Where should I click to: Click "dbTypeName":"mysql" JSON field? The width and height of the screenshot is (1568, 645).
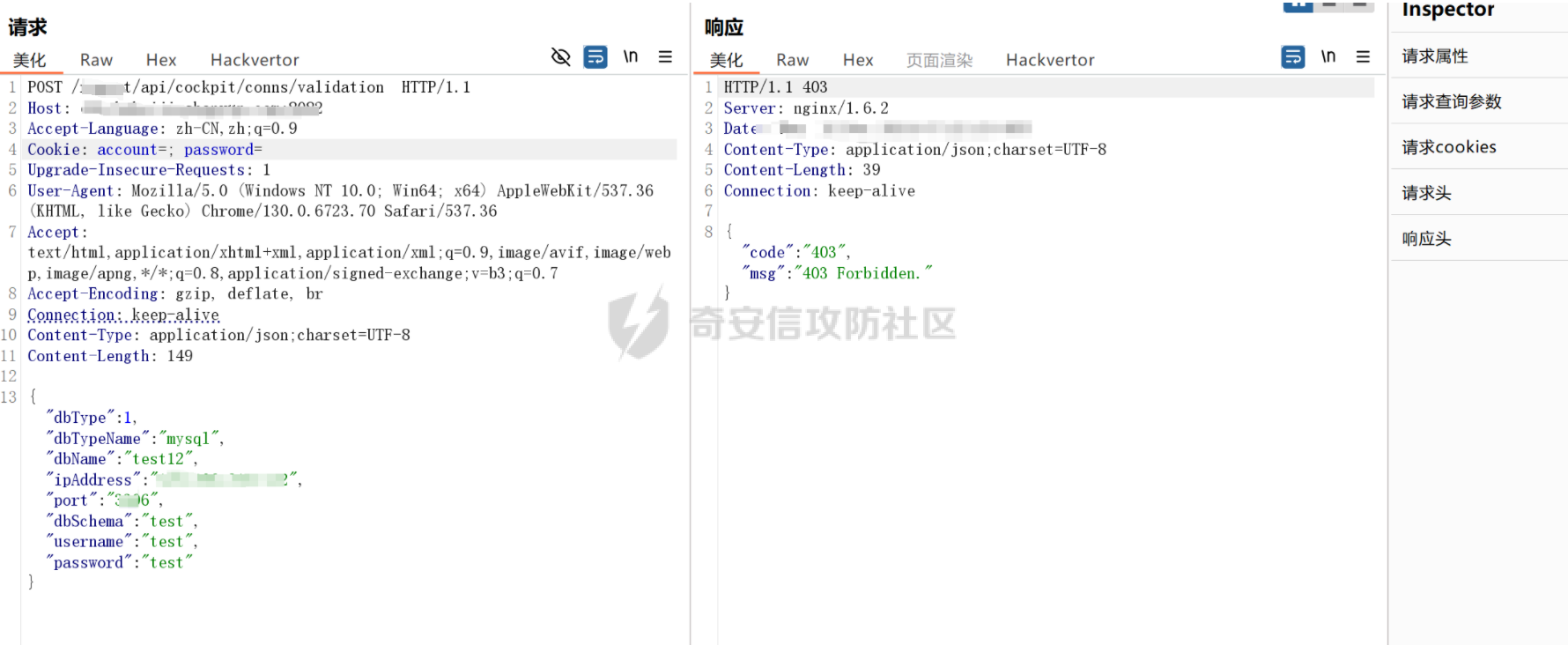[x=135, y=439]
